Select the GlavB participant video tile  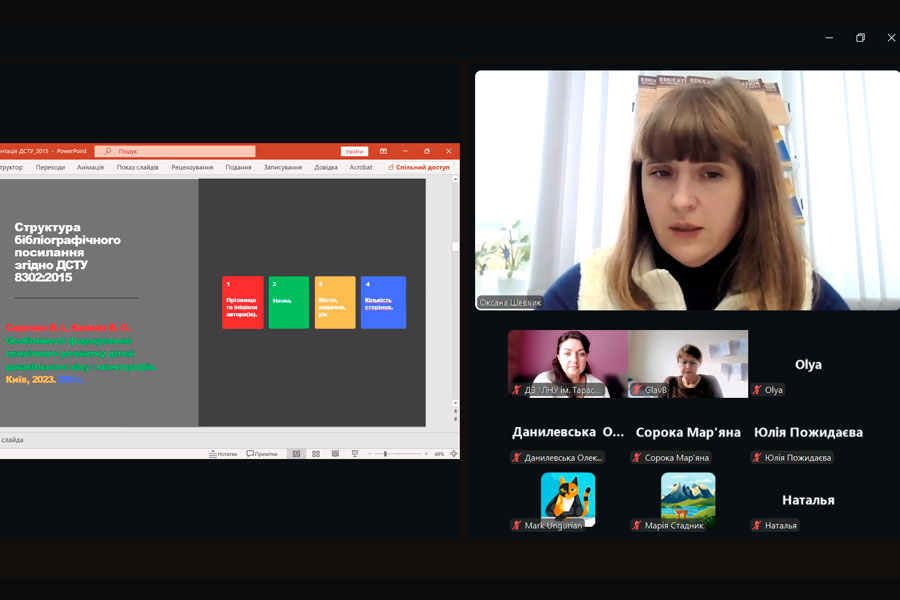coord(688,364)
